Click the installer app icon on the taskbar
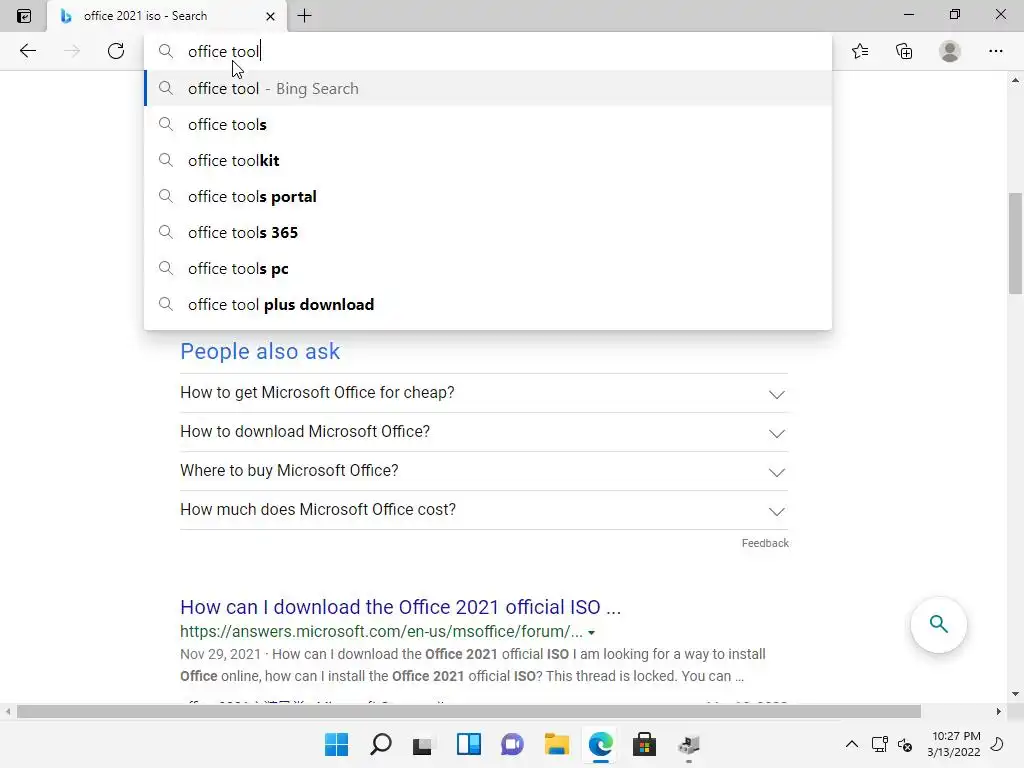Viewport: 1024px width, 768px height. (689, 744)
